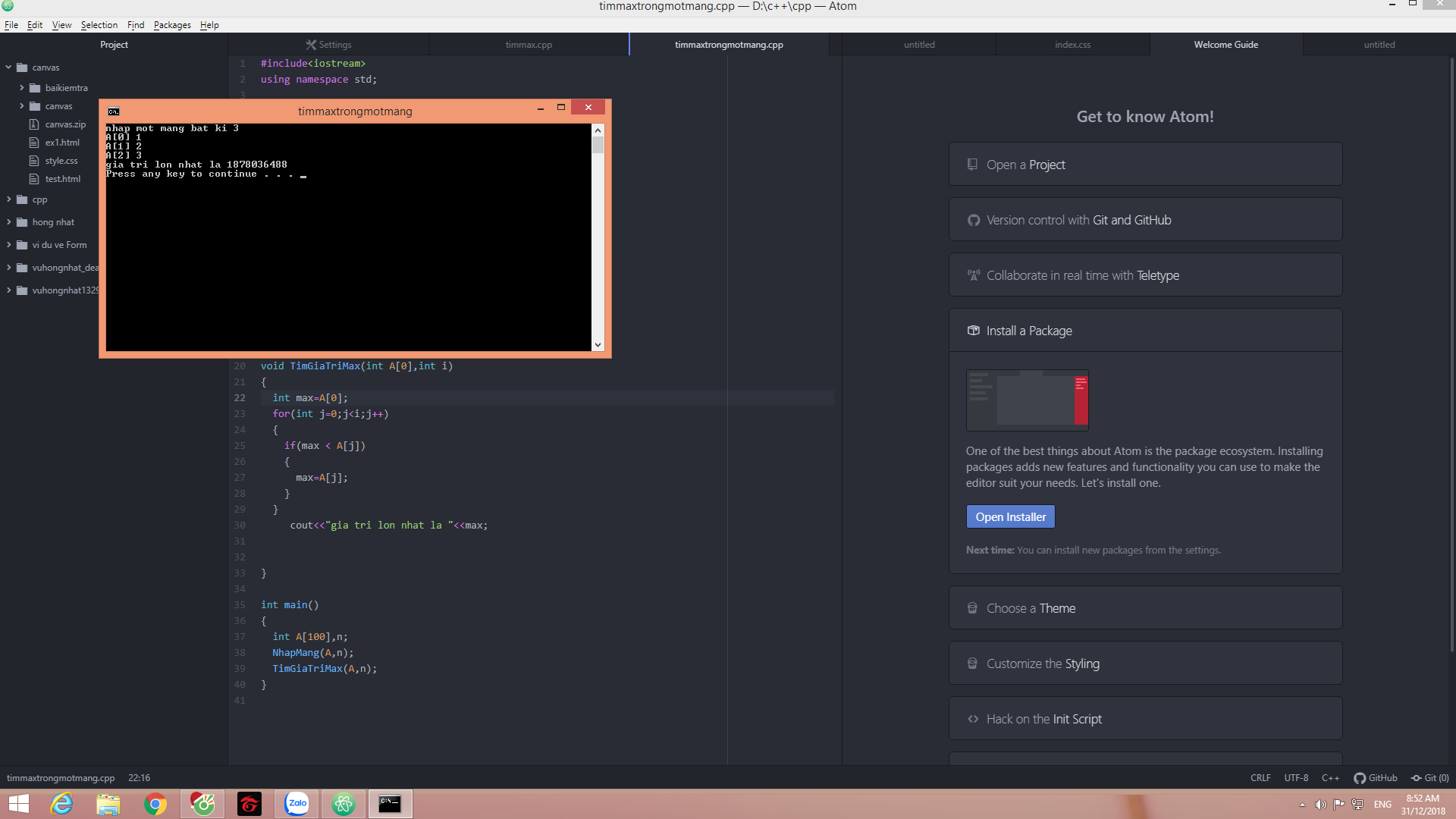1456x819 pixels.
Task: Open Internet Explorer from taskbar
Action: click(x=61, y=804)
